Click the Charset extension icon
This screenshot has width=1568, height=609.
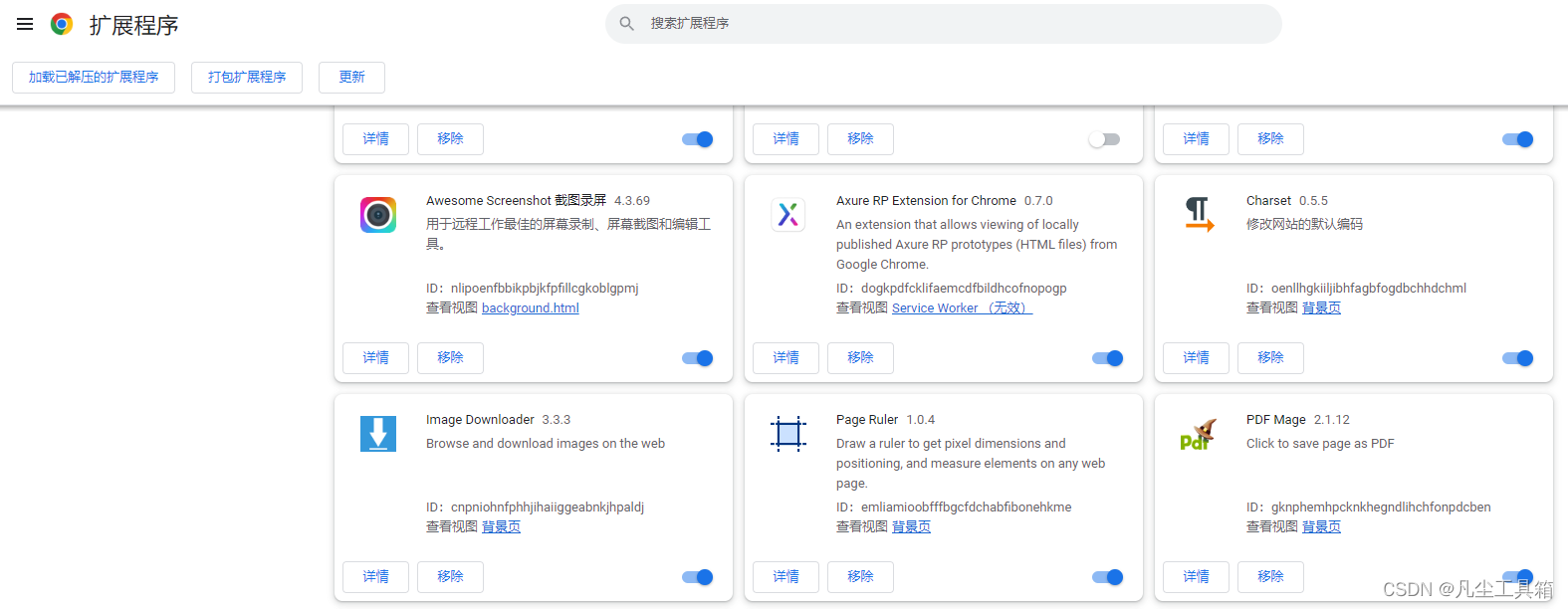tap(1199, 215)
